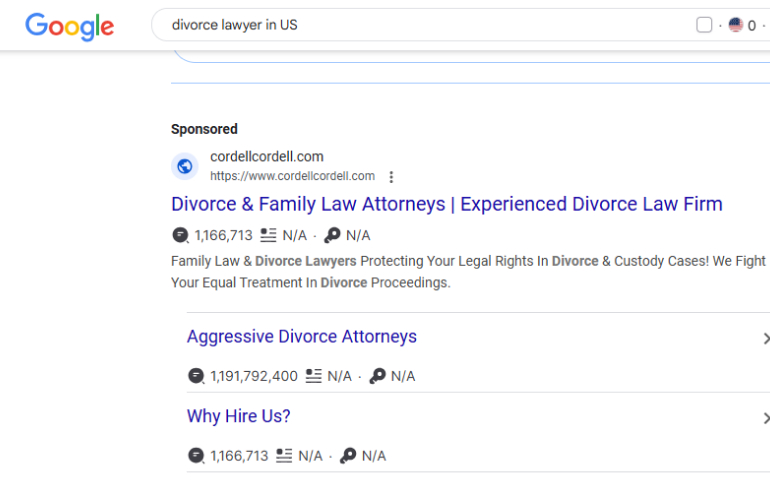Expand the Why Hire Us? chevron
Screen dimensions: 770x497
pos(766,418)
